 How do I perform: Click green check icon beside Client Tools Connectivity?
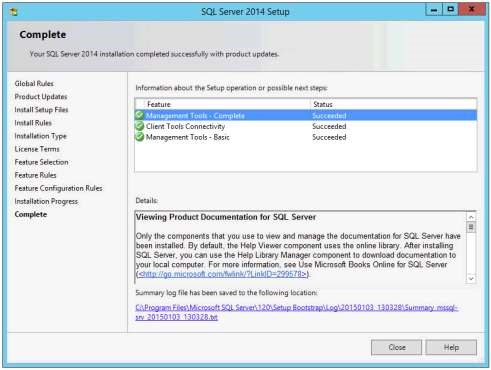coord(140,126)
